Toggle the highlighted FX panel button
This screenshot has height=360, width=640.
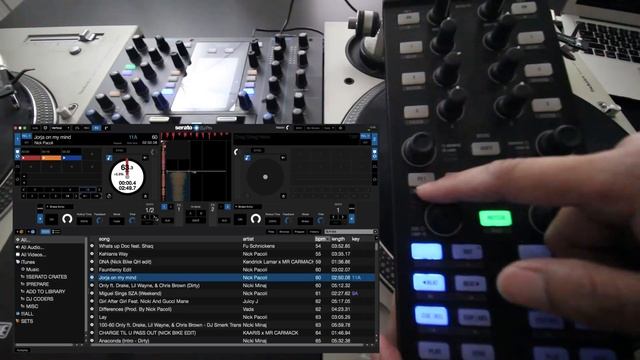point(96,128)
